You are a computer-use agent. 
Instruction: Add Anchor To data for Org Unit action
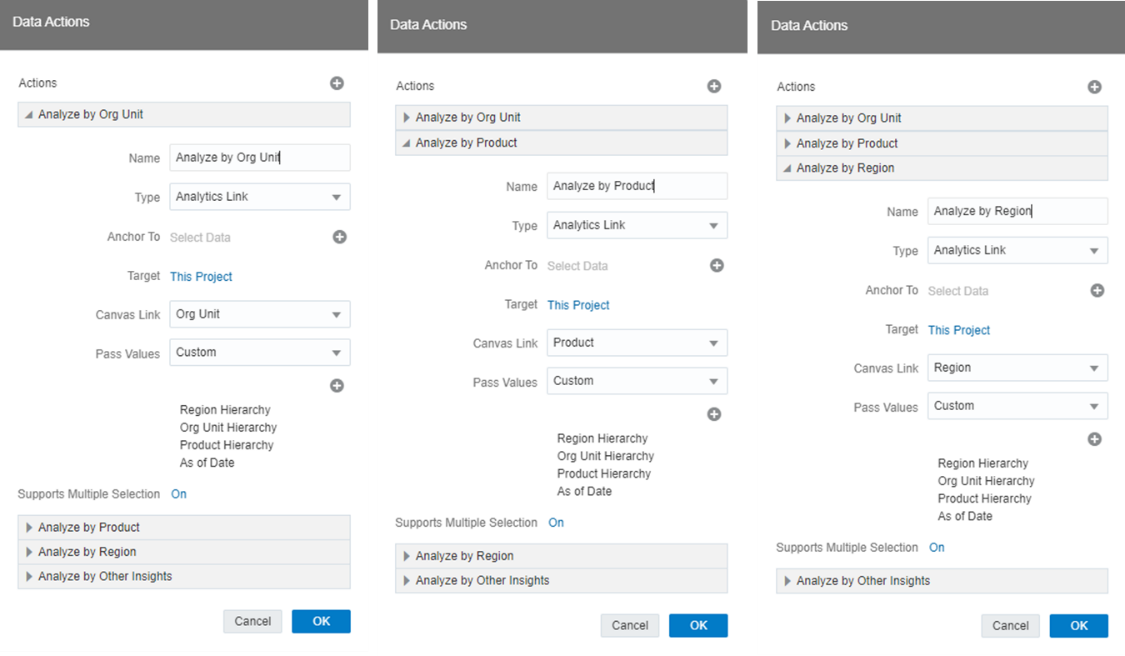pos(339,237)
